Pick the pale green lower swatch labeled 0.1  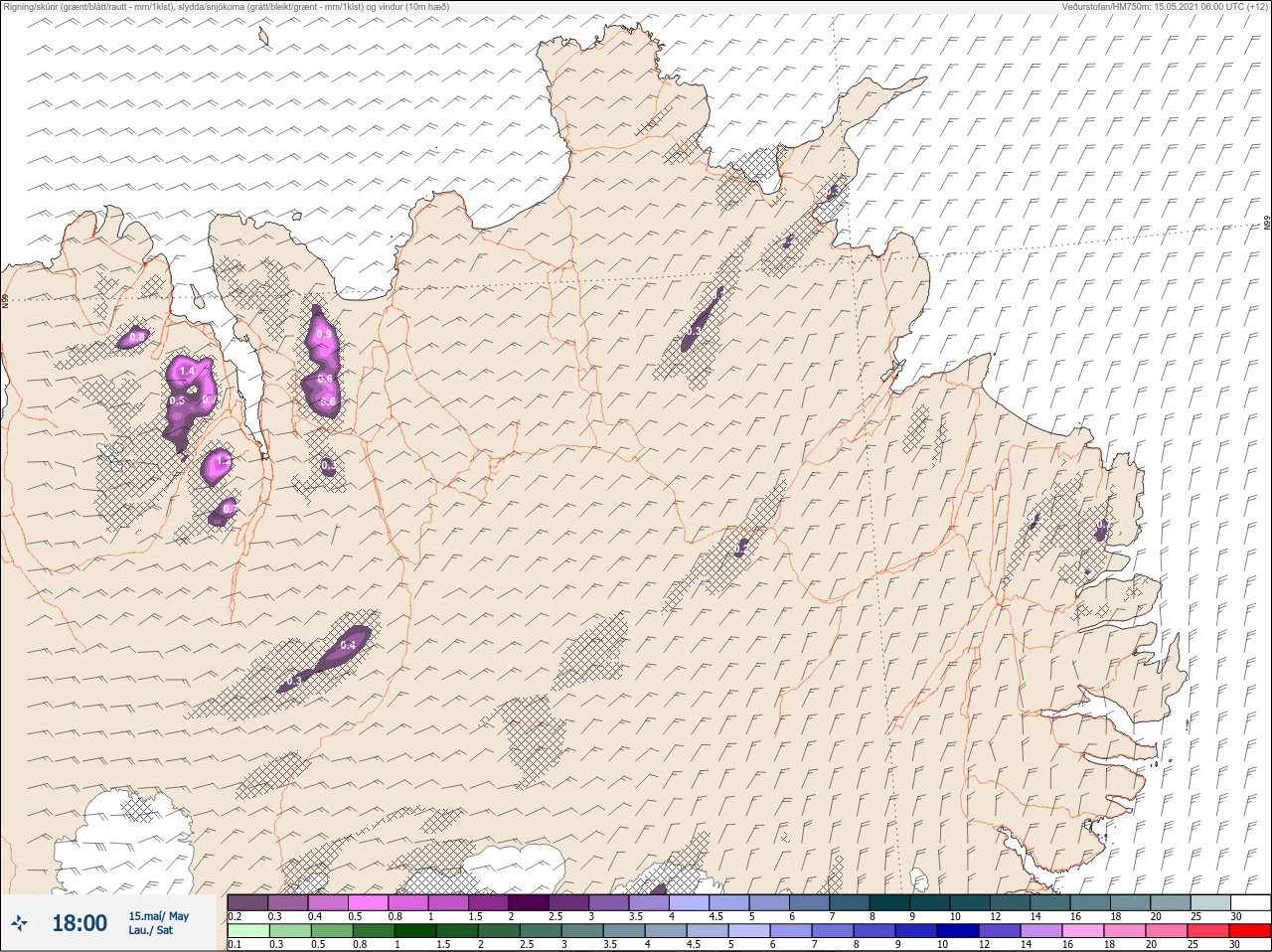click(247, 931)
